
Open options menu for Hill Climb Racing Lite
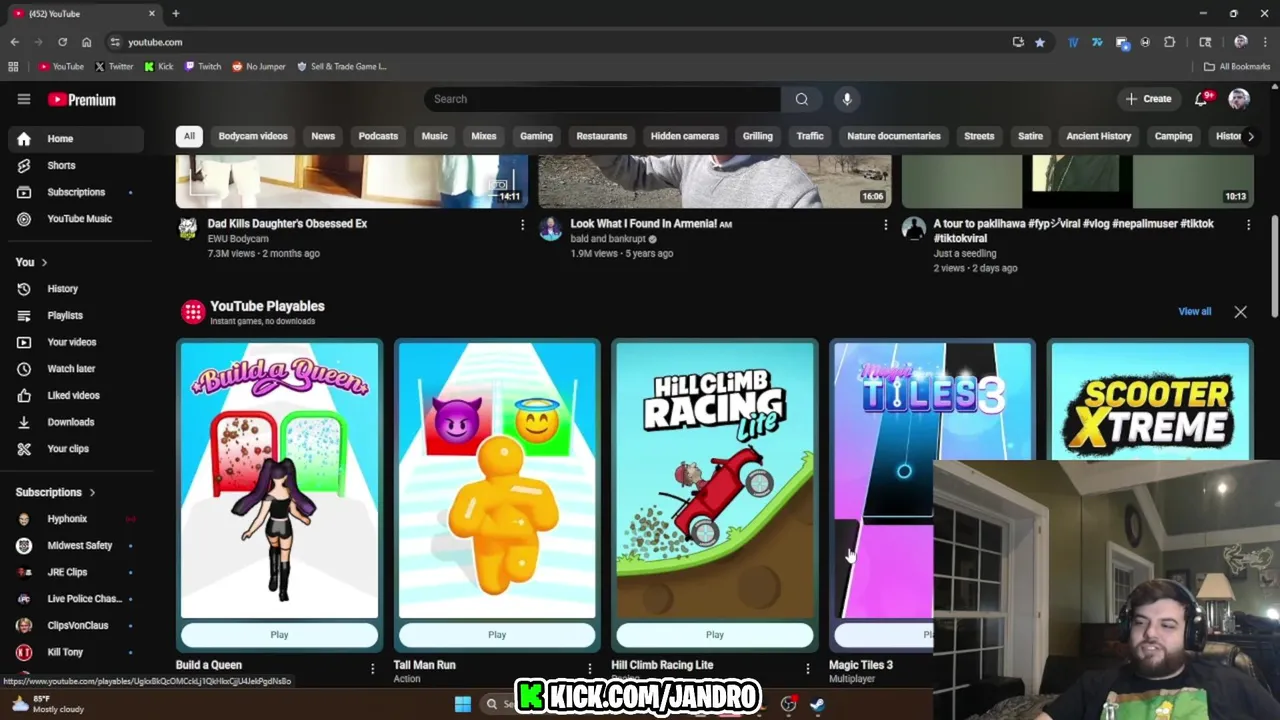[x=808, y=668]
